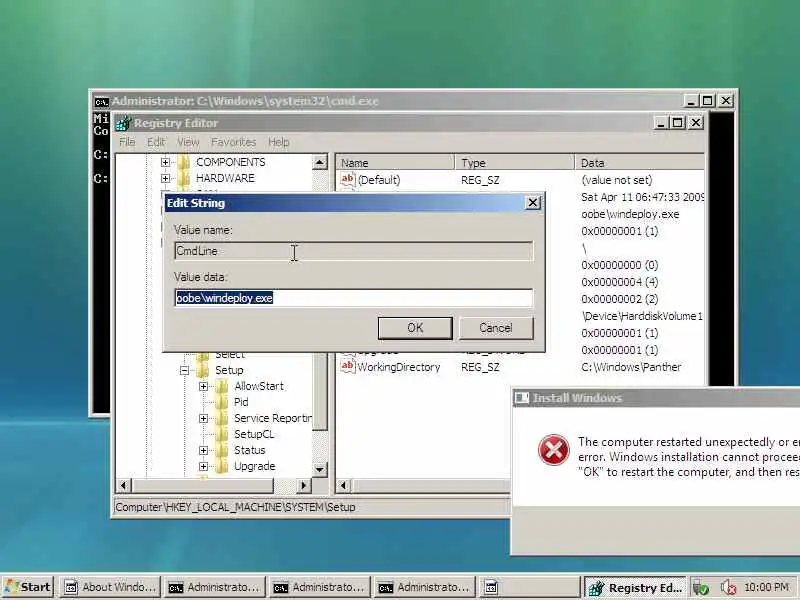The image size is (800, 600).
Task: Click the oobe\windeploy.exe data cell
Action: (x=630, y=214)
